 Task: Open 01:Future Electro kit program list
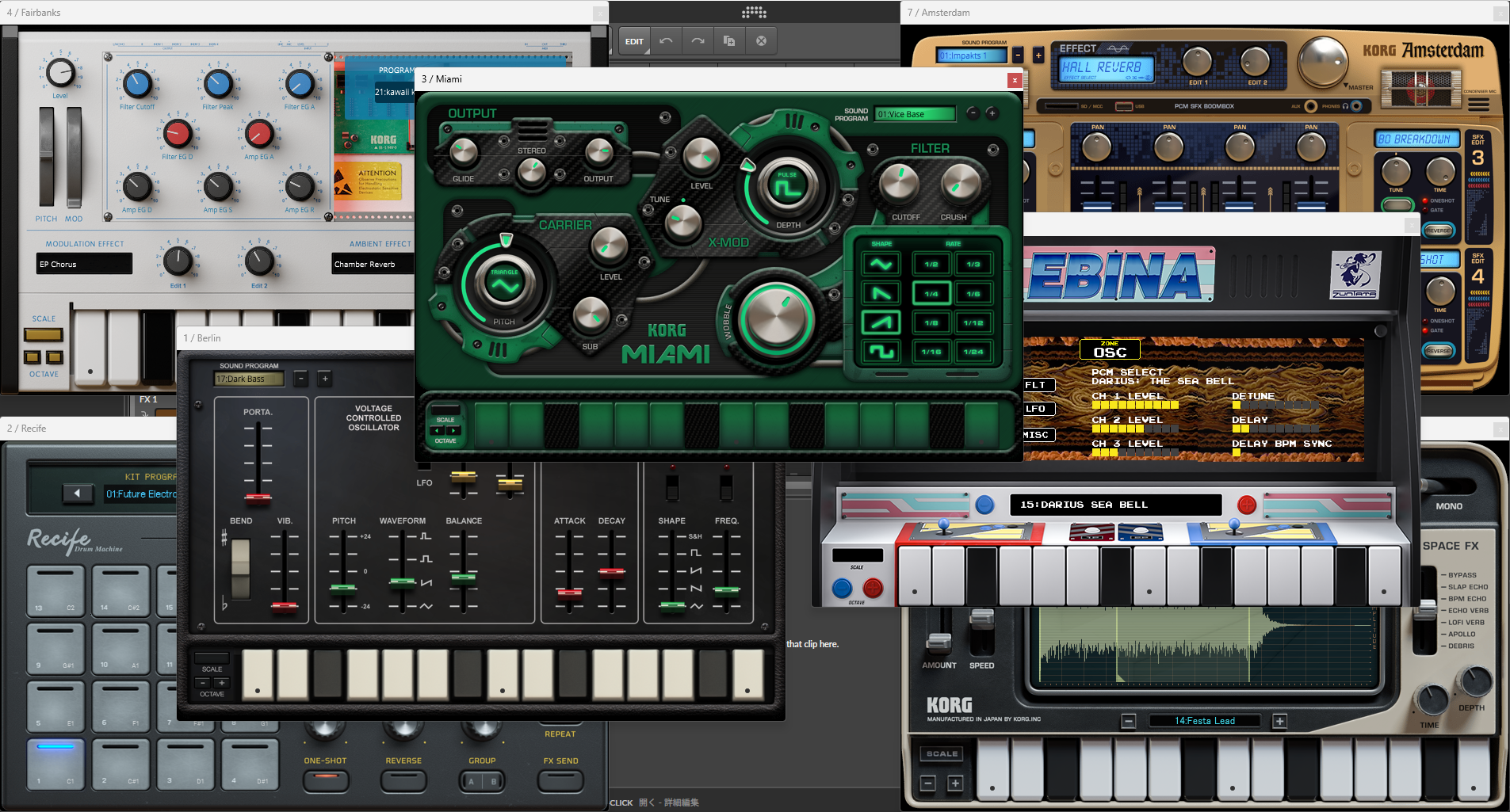click(141, 494)
